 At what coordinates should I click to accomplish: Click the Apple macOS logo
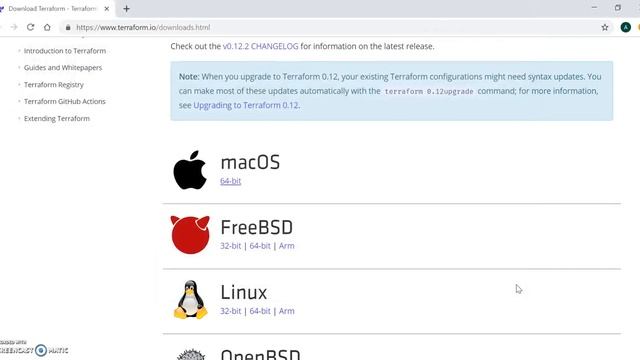190,170
